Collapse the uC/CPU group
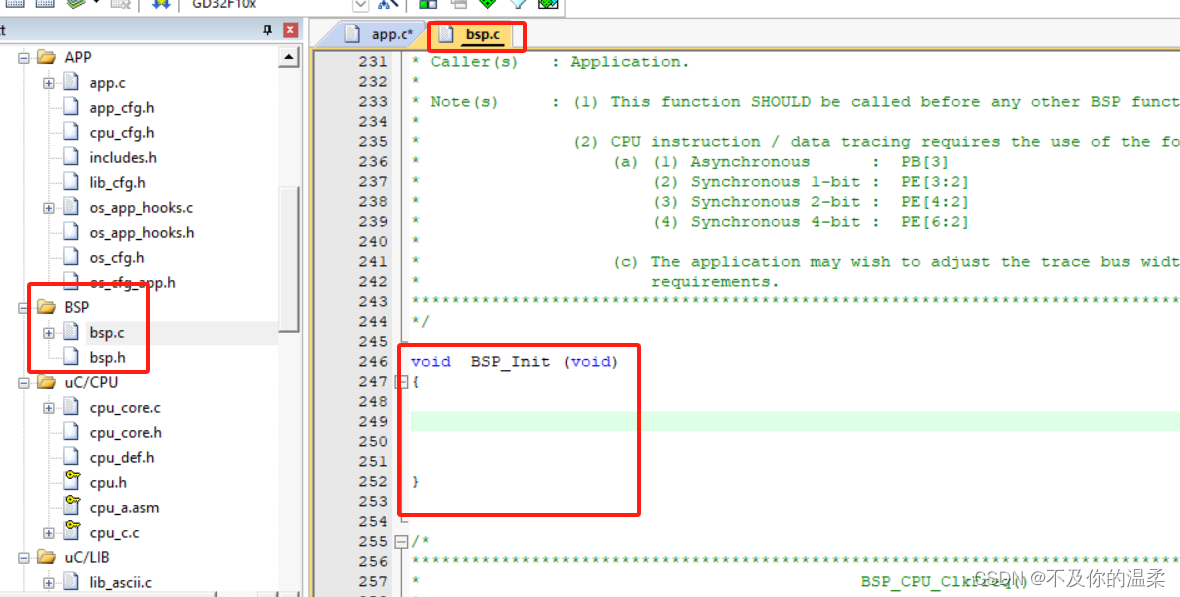The width and height of the screenshot is (1180, 597). tap(24, 382)
